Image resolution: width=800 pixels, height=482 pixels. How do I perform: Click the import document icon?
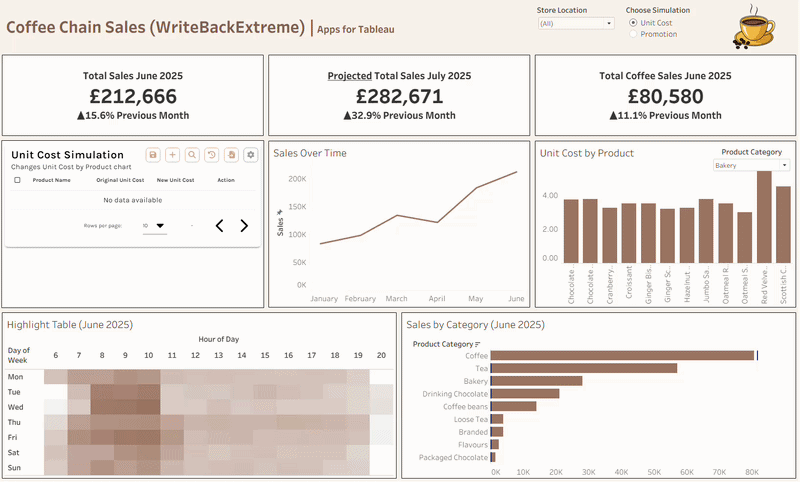click(x=231, y=155)
